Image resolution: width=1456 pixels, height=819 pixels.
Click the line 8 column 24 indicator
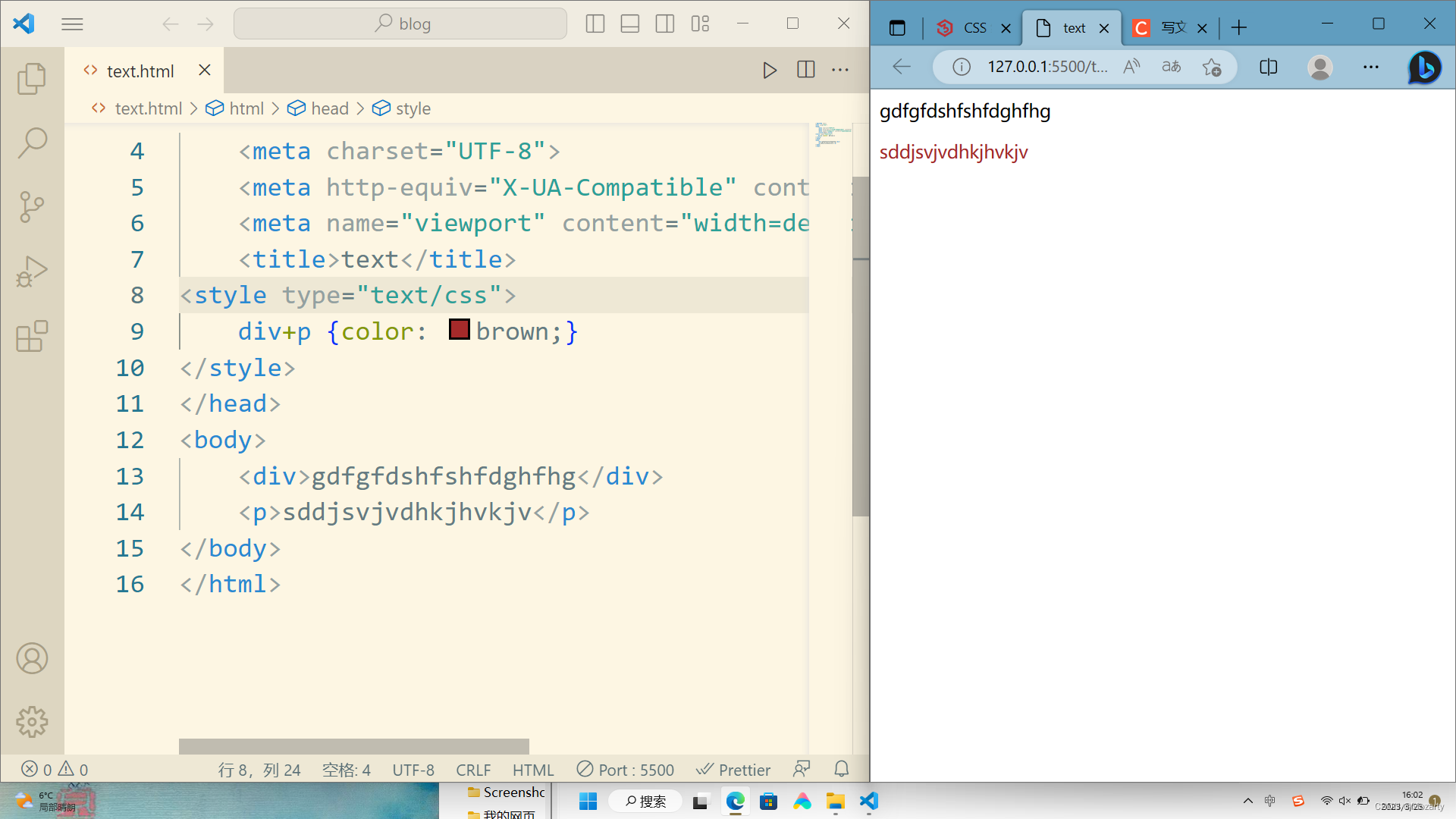click(259, 770)
